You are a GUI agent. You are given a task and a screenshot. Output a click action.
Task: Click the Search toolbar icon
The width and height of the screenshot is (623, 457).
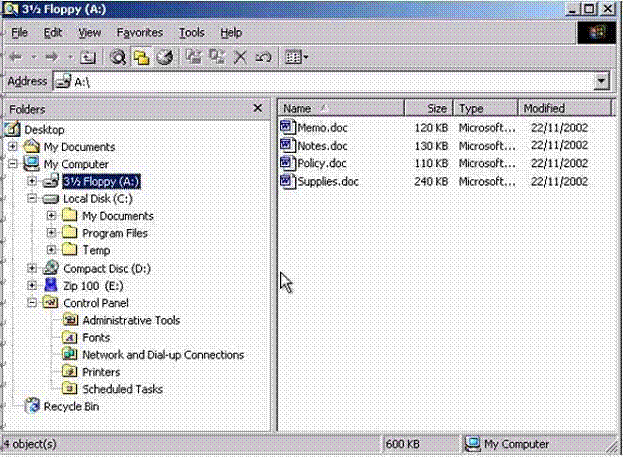[119, 58]
